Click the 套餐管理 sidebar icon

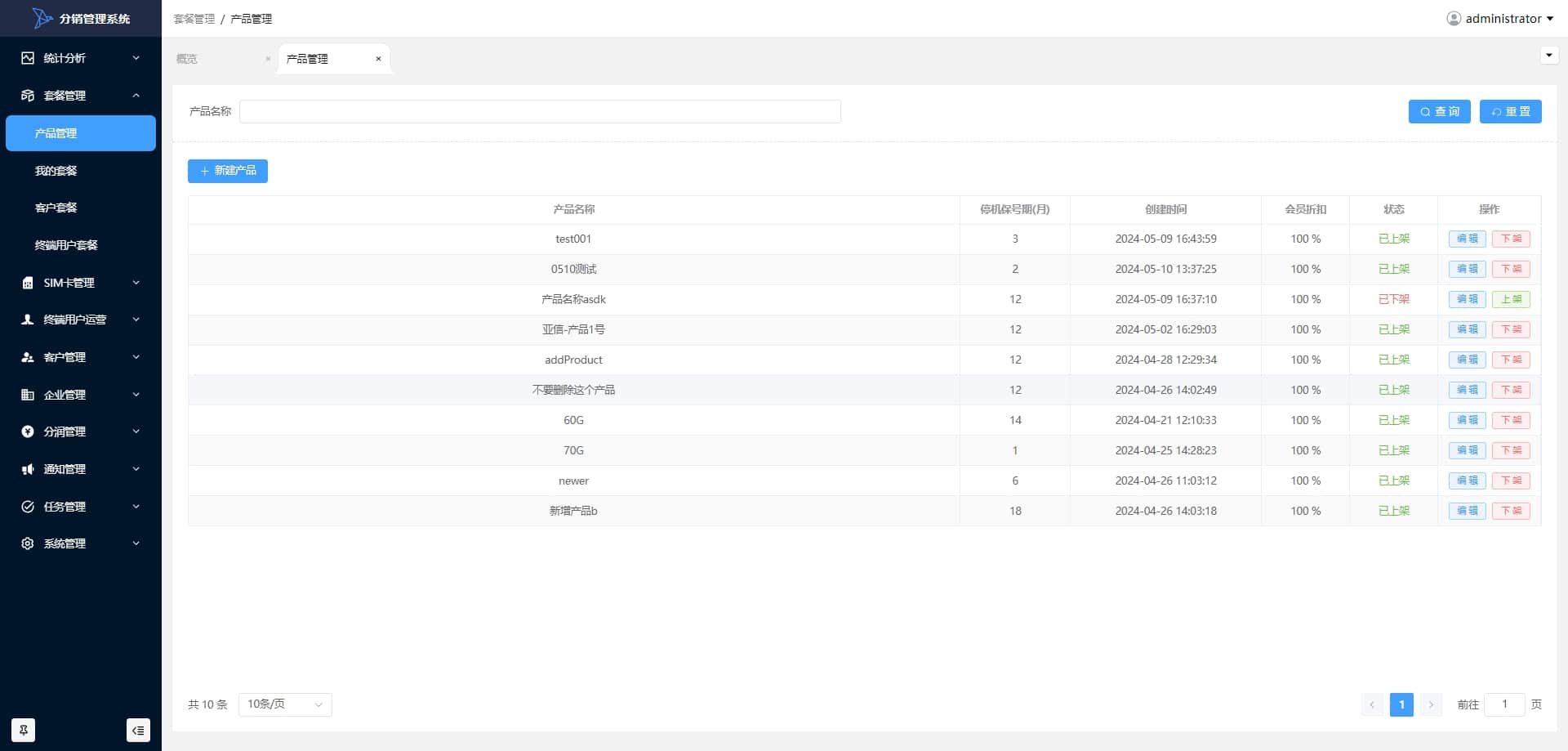(28, 96)
